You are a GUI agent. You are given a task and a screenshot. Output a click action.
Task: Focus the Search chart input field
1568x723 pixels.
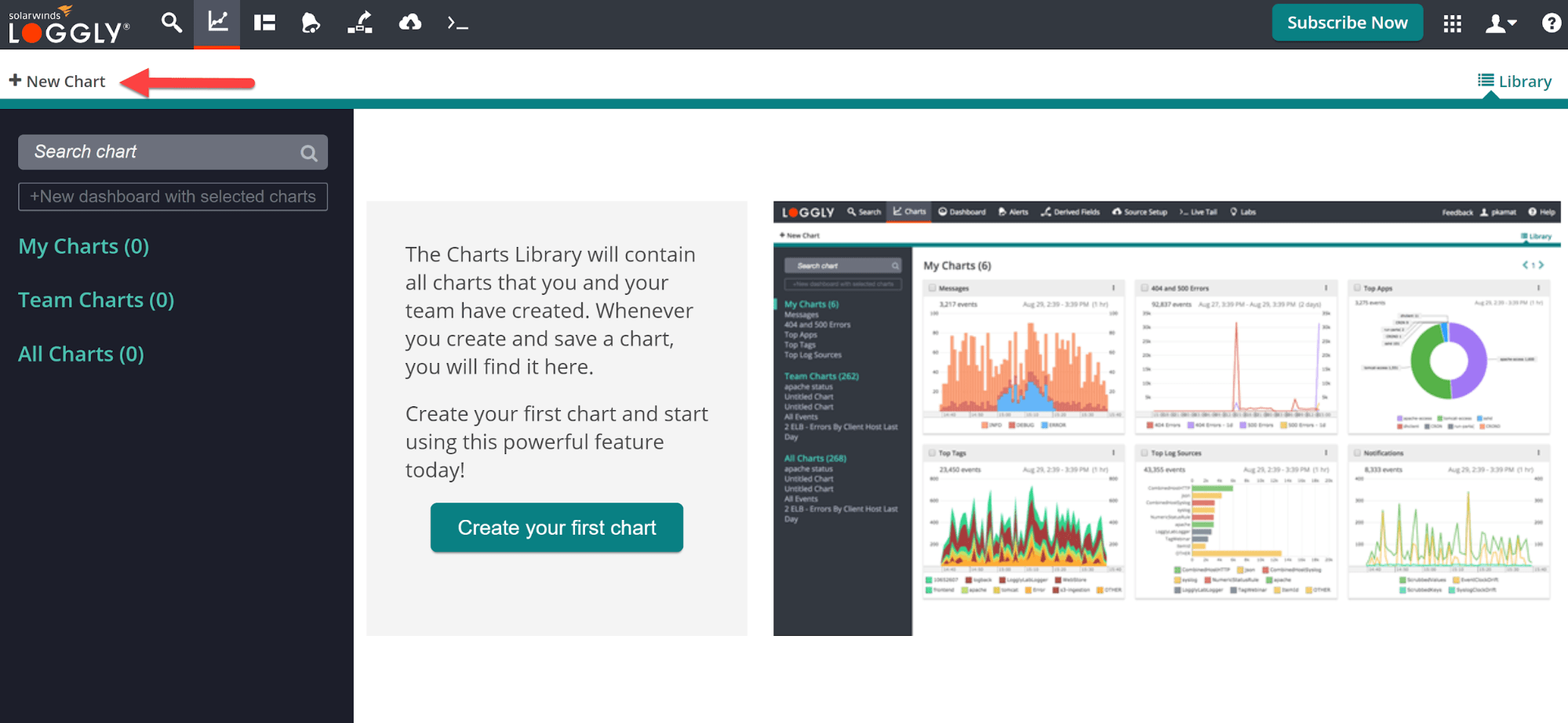click(x=161, y=152)
